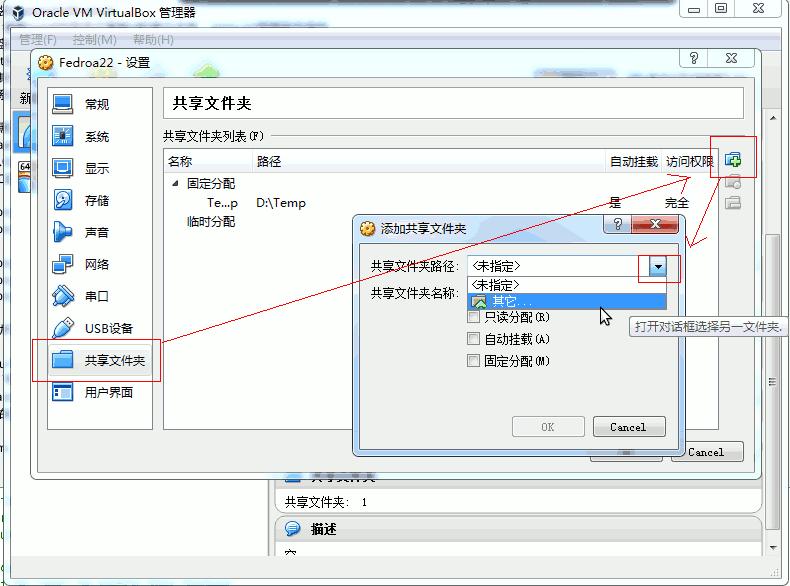Enable the 固定分配(M) checkbox
Screen dimensions: 790x586
[x=473, y=361]
